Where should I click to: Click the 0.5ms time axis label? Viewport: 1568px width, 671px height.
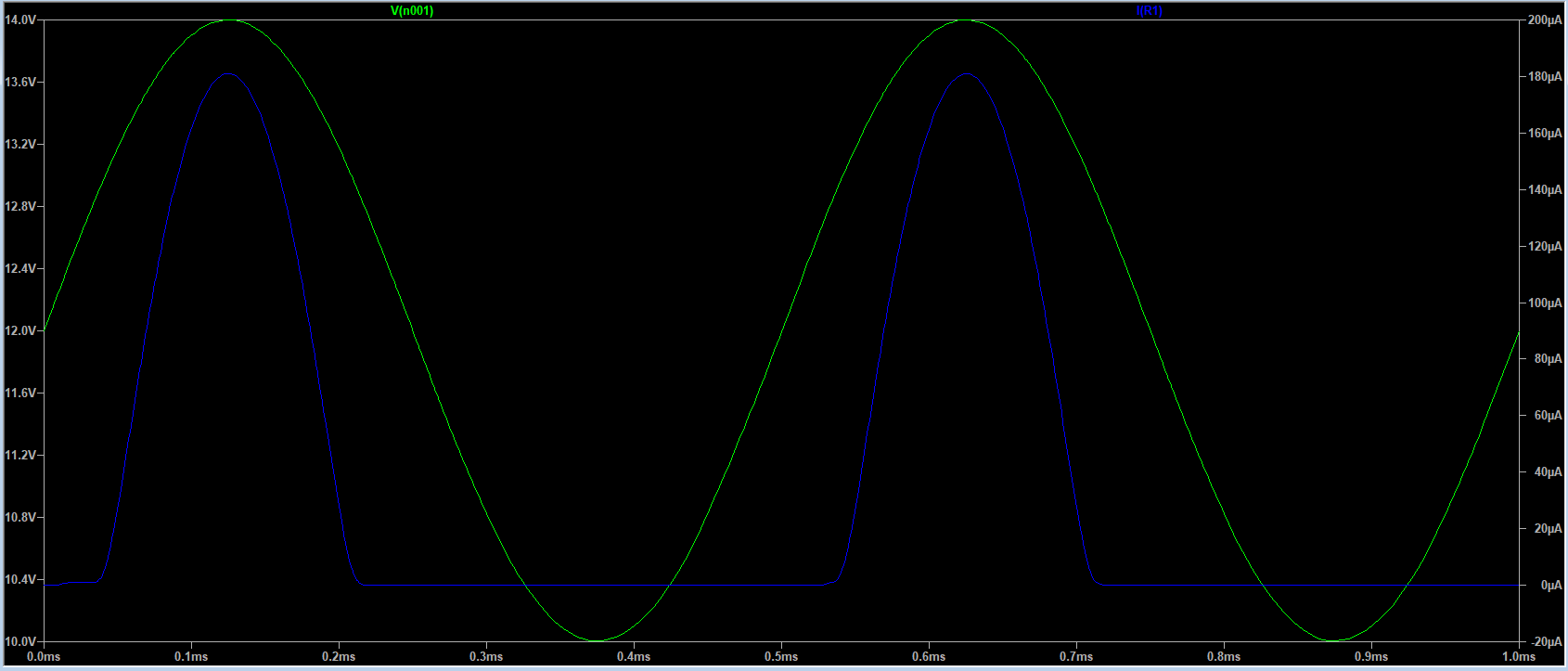tap(781, 657)
